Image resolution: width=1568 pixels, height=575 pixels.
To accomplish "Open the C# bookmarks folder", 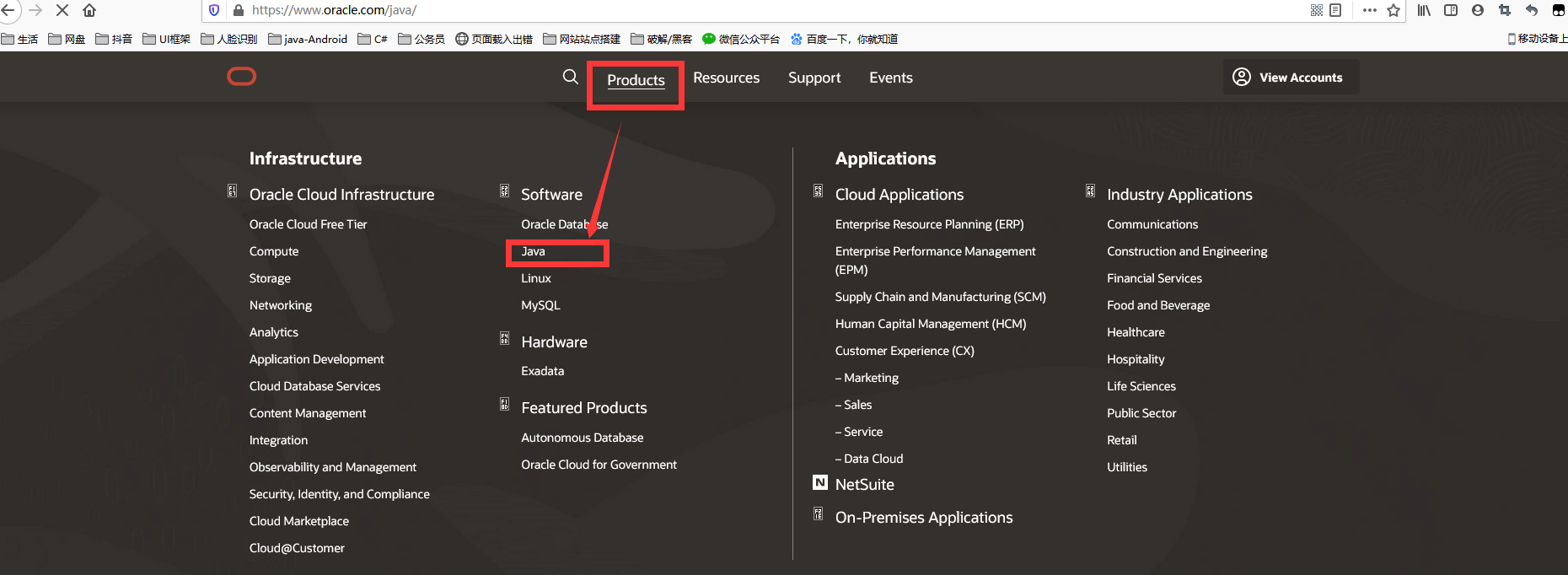I will pos(373,39).
